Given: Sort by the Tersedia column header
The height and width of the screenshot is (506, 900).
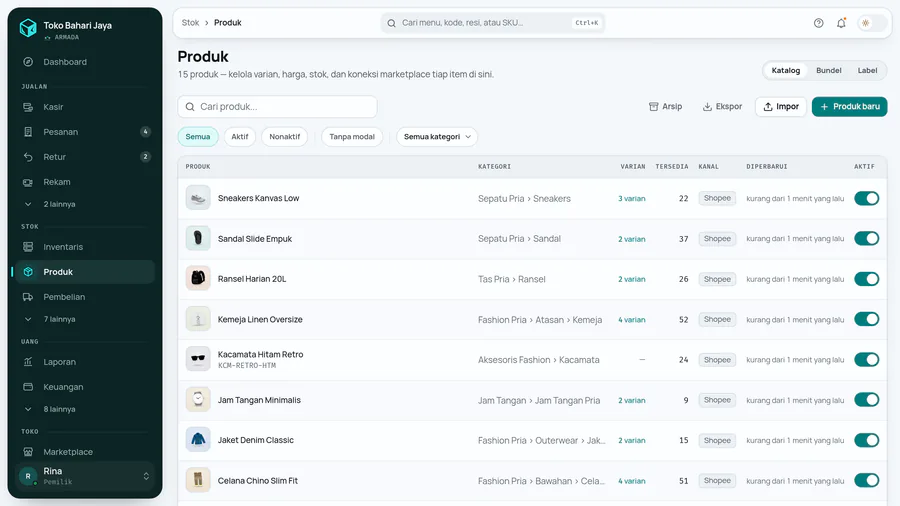Looking at the screenshot, I should point(672,166).
